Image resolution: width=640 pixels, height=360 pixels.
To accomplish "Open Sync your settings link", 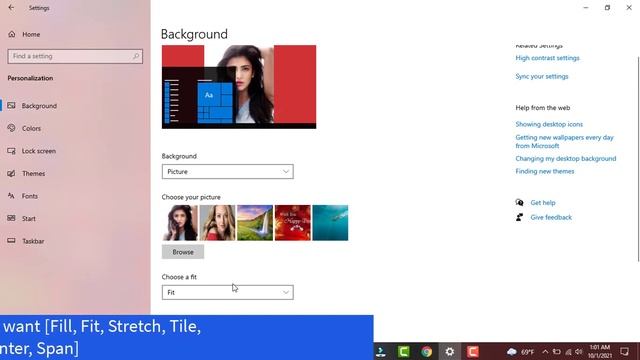I will pyautogui.click(x=542, y=76).
